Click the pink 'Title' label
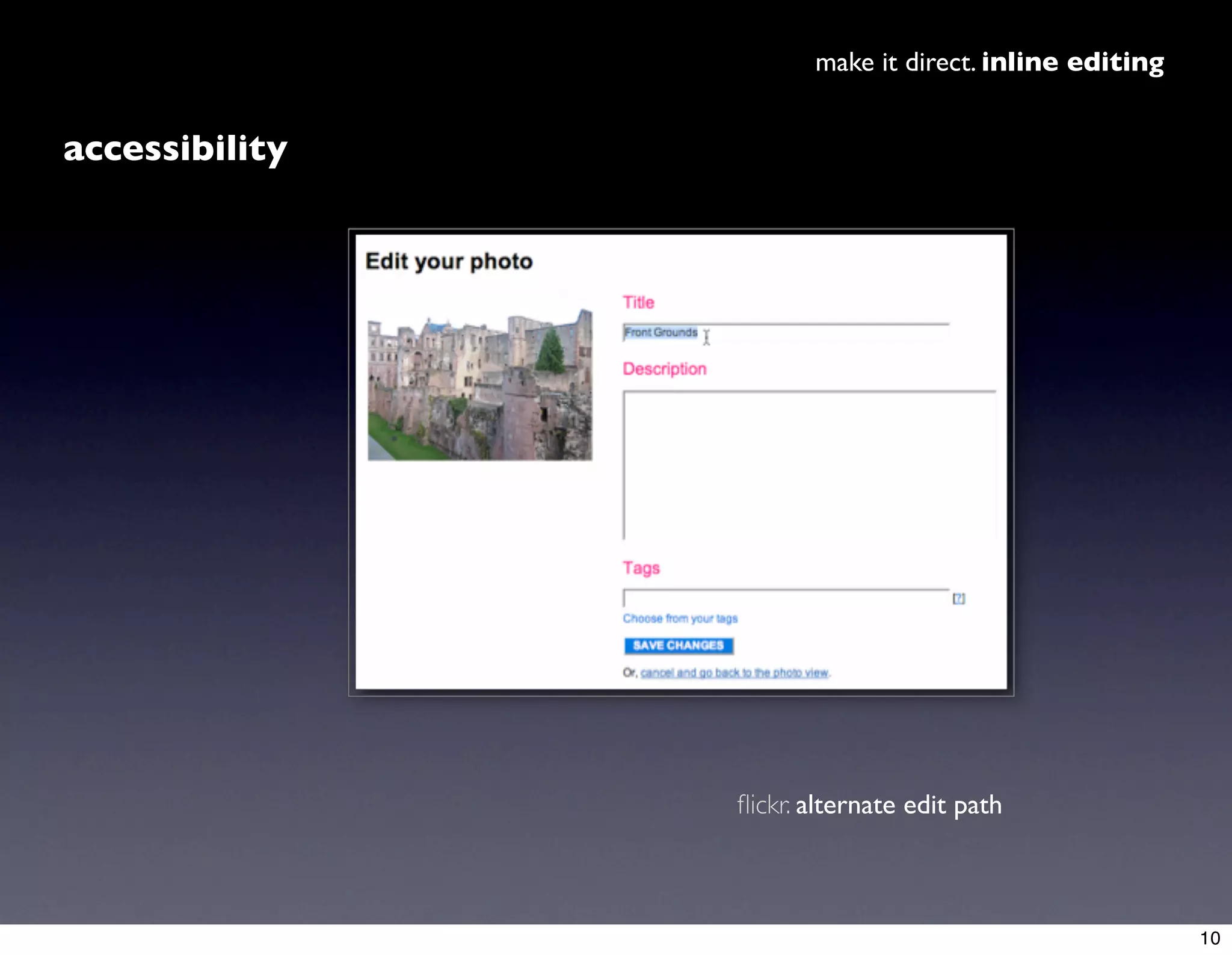 pyautogui.click(x=638, y=302)
